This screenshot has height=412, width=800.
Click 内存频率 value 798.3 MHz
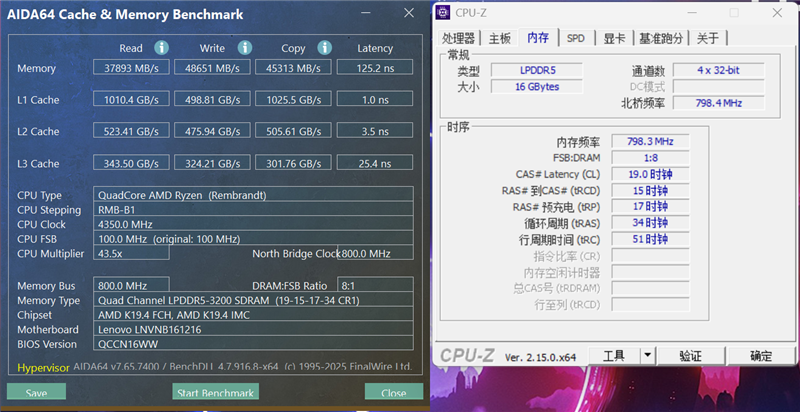650,141
